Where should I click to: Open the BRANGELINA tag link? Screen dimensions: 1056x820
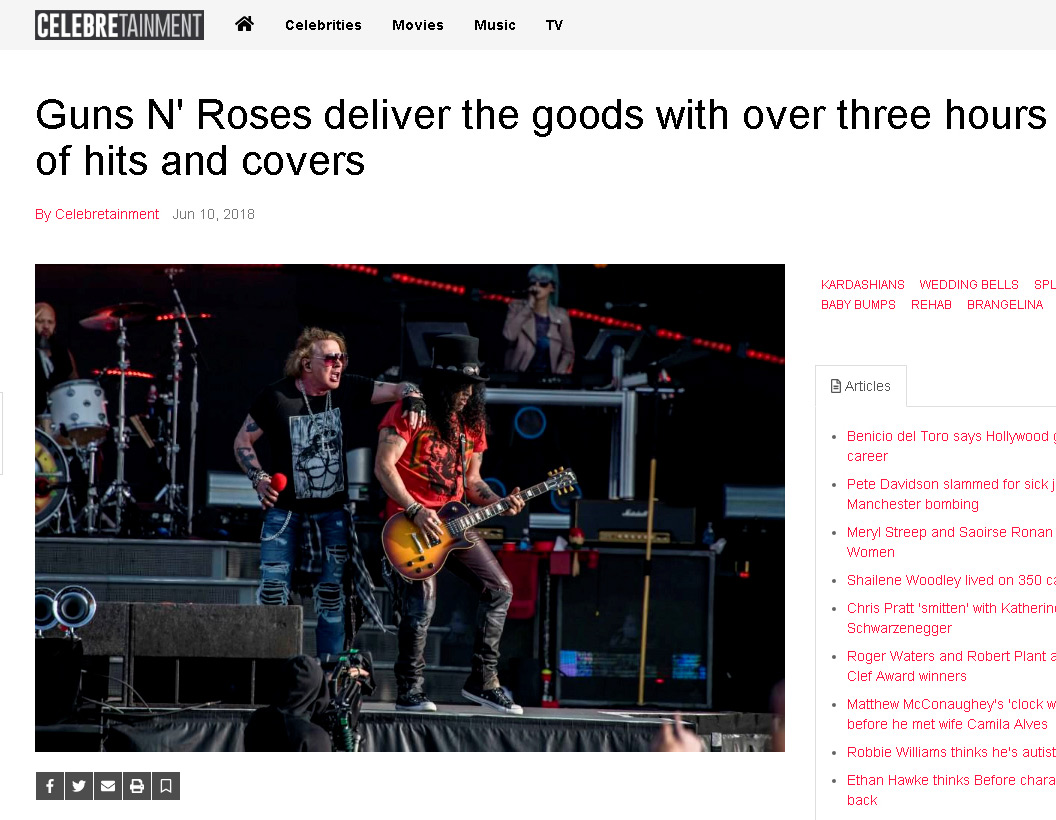pyautogui.click(x=1005, y=305)
